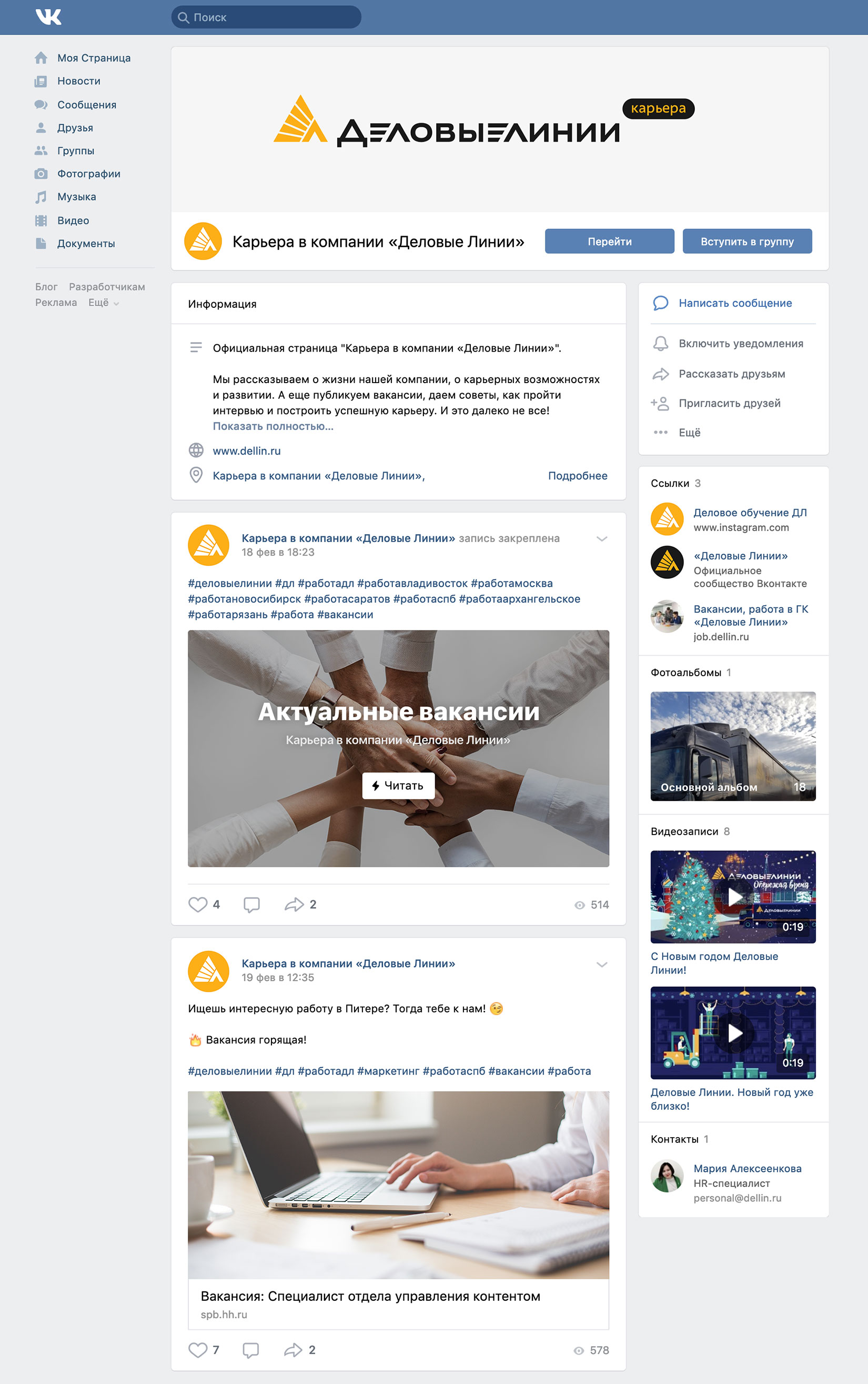Viewport: 868px width, 1384px height.
Task: Open the Музыка sidebar icon
Action: click(x=41, y=197)
